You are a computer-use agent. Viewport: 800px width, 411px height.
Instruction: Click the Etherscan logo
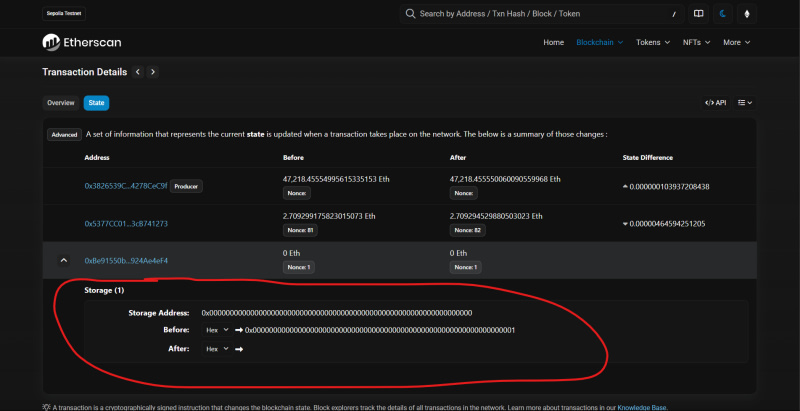click(x=82, y=42)
